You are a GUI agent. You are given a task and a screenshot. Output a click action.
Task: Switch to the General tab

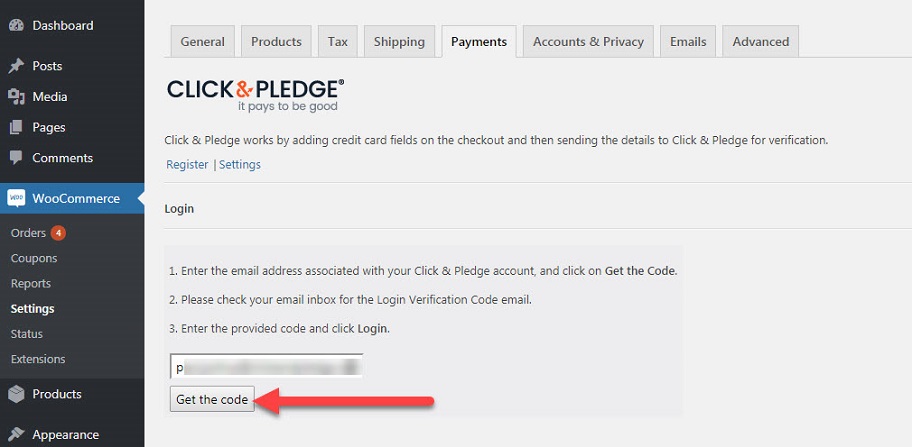202,42
